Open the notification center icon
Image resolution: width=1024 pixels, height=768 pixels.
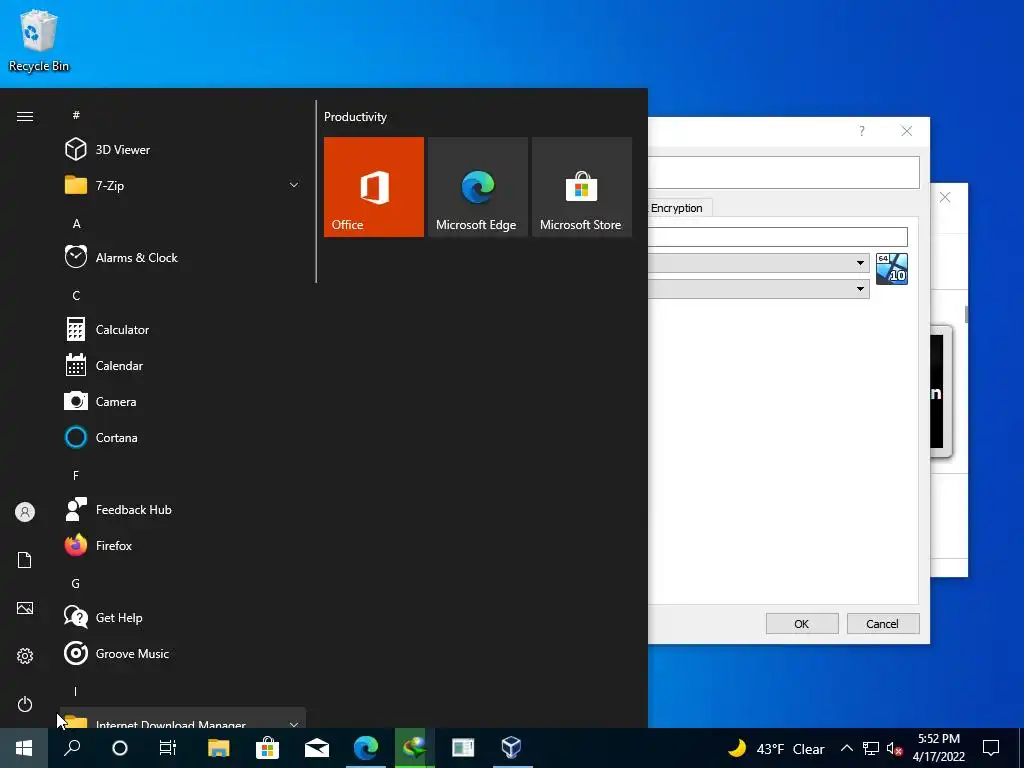tap(991, 748)
